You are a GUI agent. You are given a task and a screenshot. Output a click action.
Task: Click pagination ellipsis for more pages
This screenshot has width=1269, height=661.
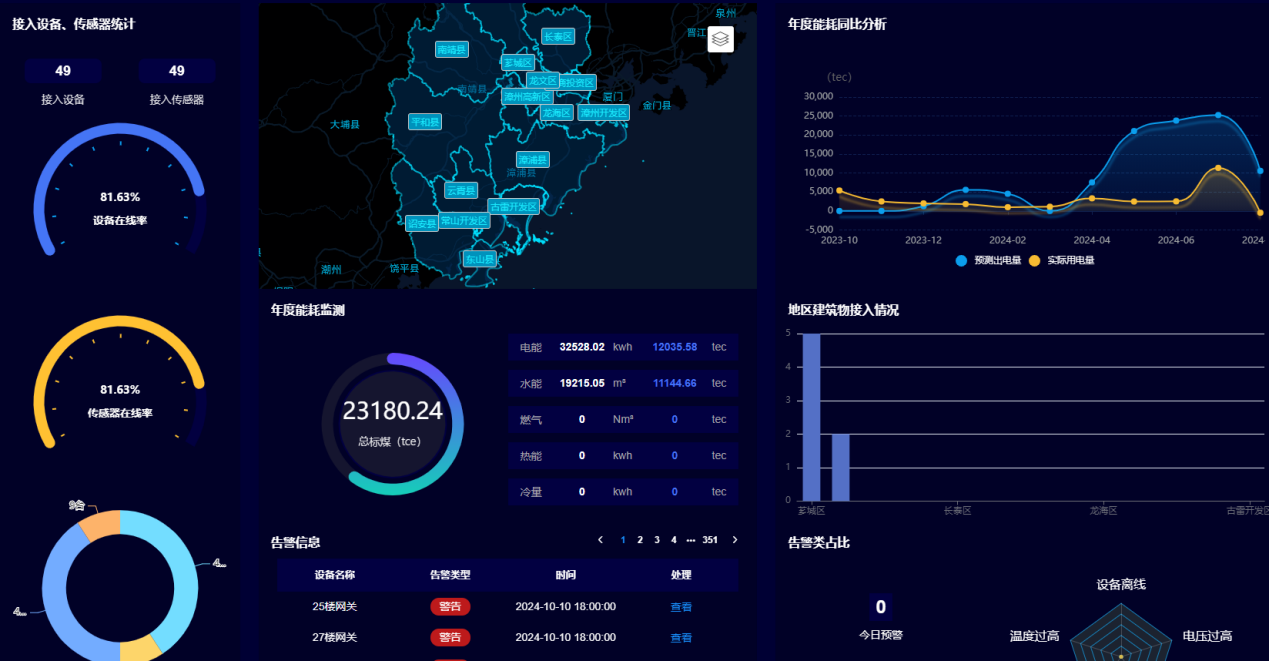690,540
